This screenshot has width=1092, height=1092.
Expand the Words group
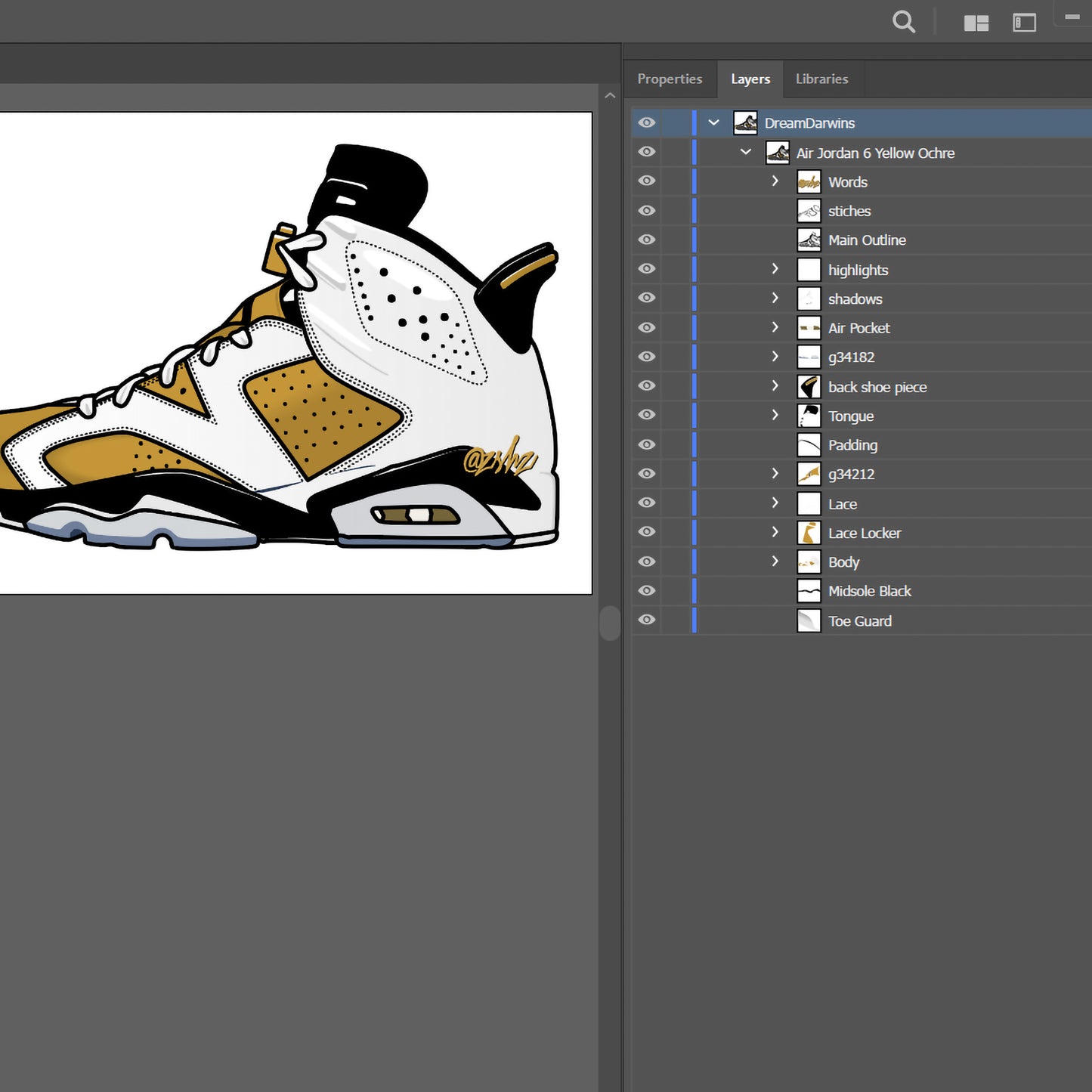click(x=775, y=181)
